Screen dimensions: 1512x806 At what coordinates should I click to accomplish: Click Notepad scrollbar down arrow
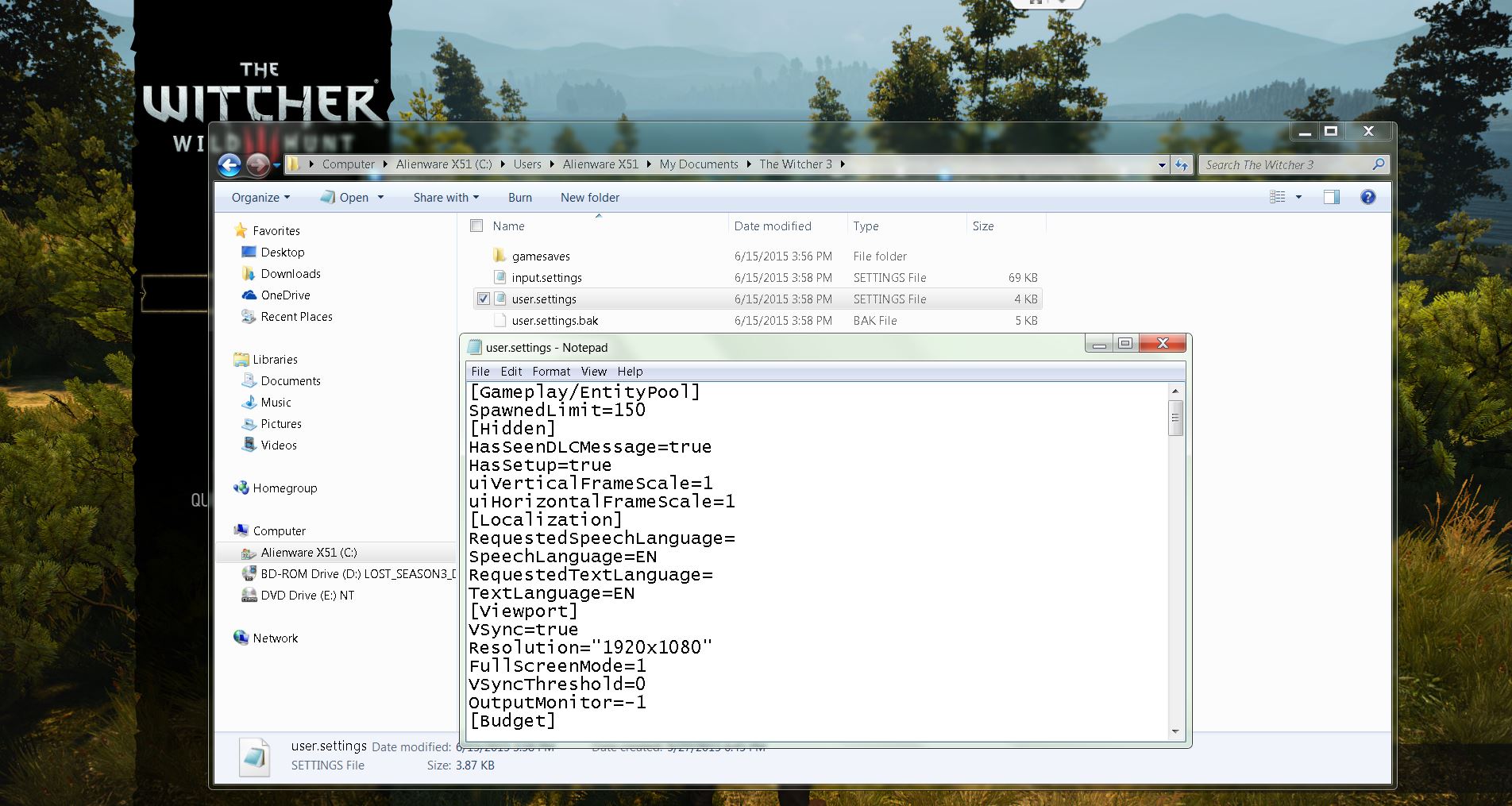click(x=1175, y=731)
